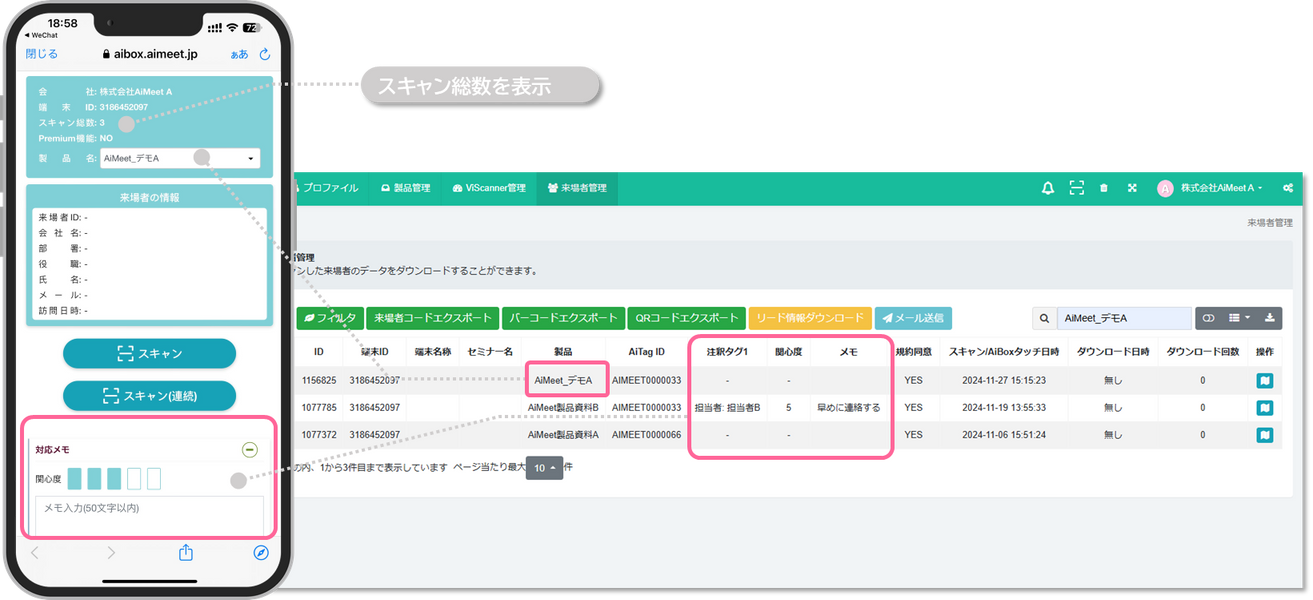Open operation icon for row 1156825
Viewport: 1313px width, 600px height.
click(x=1265, y=380)
